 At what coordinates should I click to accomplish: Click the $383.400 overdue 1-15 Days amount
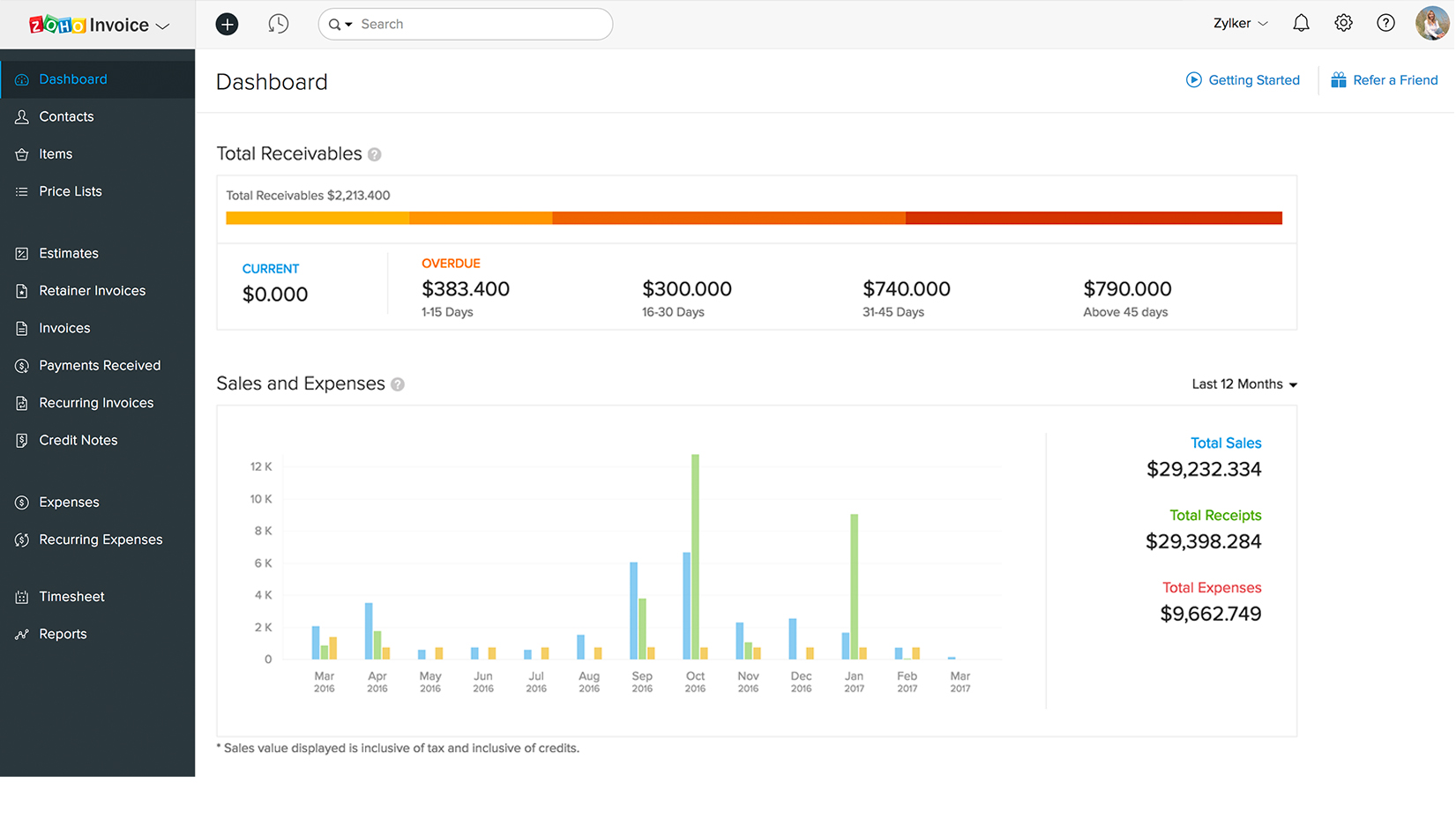coord(466,289)
